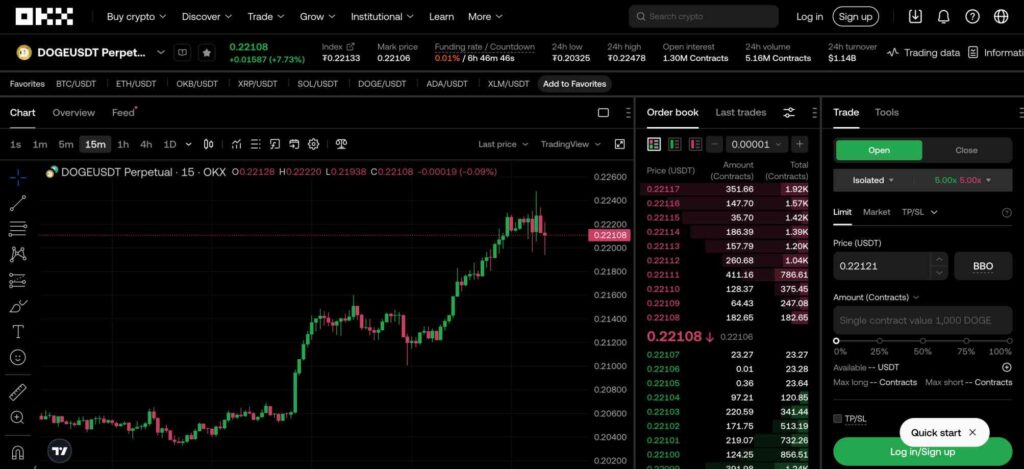Select the zoom in tool
This screenshot has height=469, width=1024.
[x=18, y=418]
